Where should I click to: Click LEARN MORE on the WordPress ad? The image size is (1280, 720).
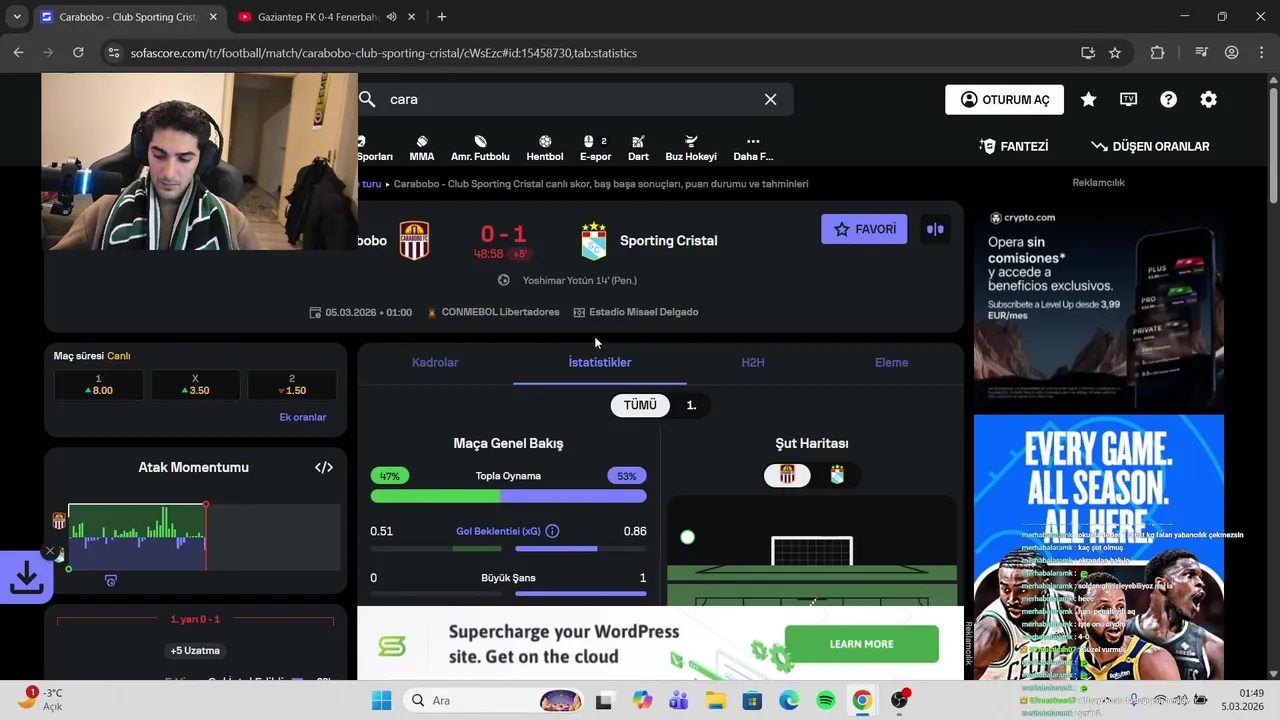tap(861, 644)
